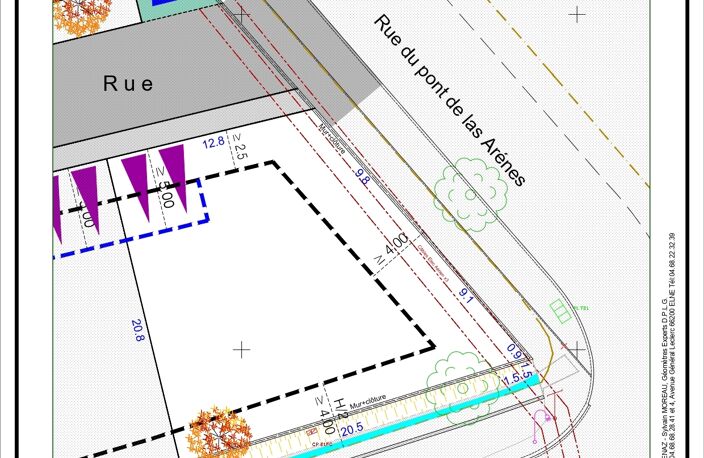Image resolution: width=704 pixels, height=458 pixels.
Task: Click the diagonal "4.00" setback near 9.8
Action: 397,243
